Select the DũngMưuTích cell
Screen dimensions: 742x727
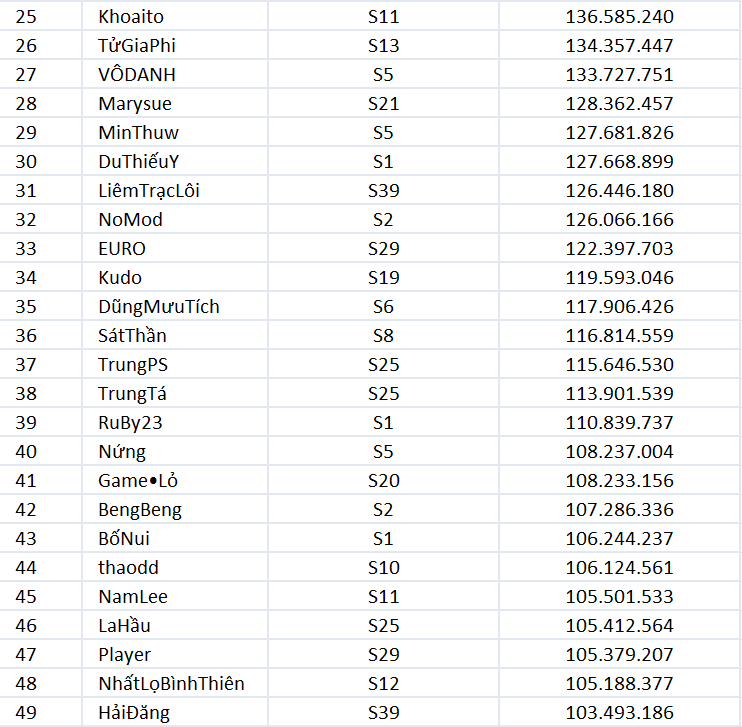click(x=175, y=306)
